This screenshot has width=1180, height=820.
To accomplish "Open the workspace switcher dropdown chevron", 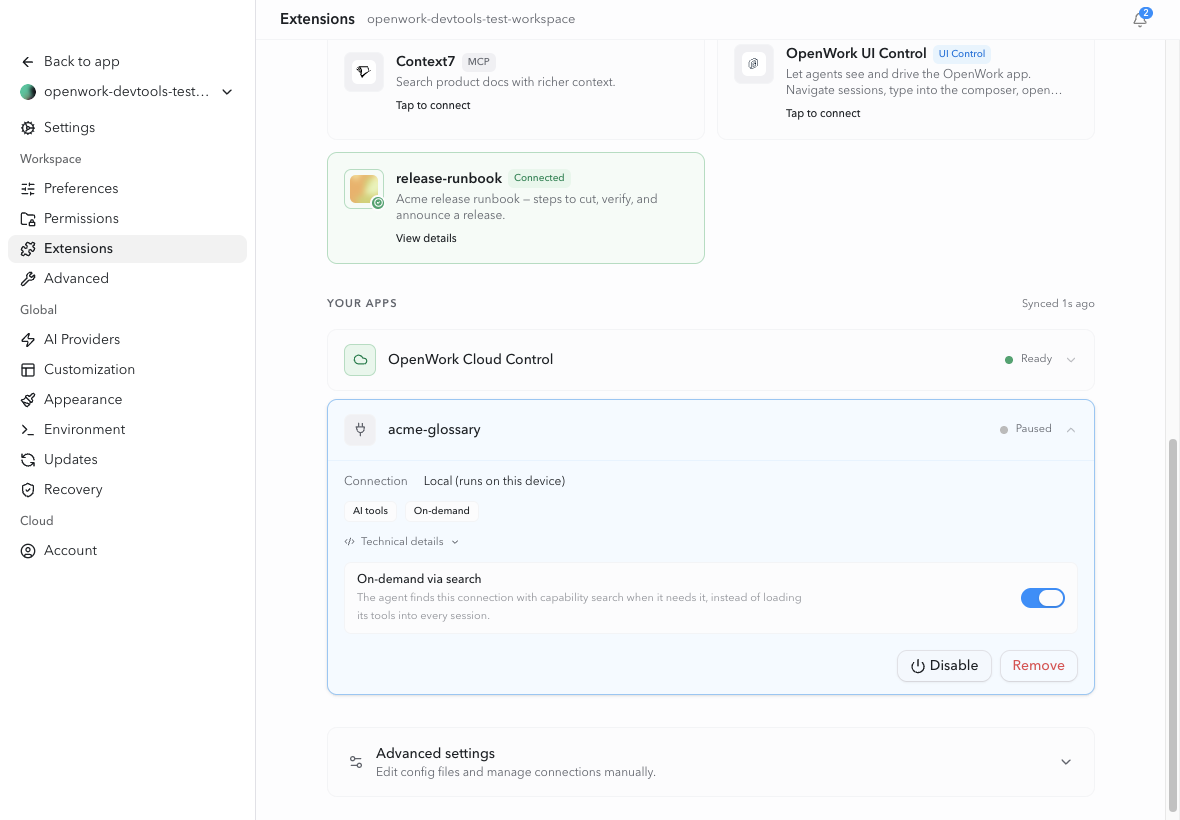I will pyautogui.click(x=227, y=92).
